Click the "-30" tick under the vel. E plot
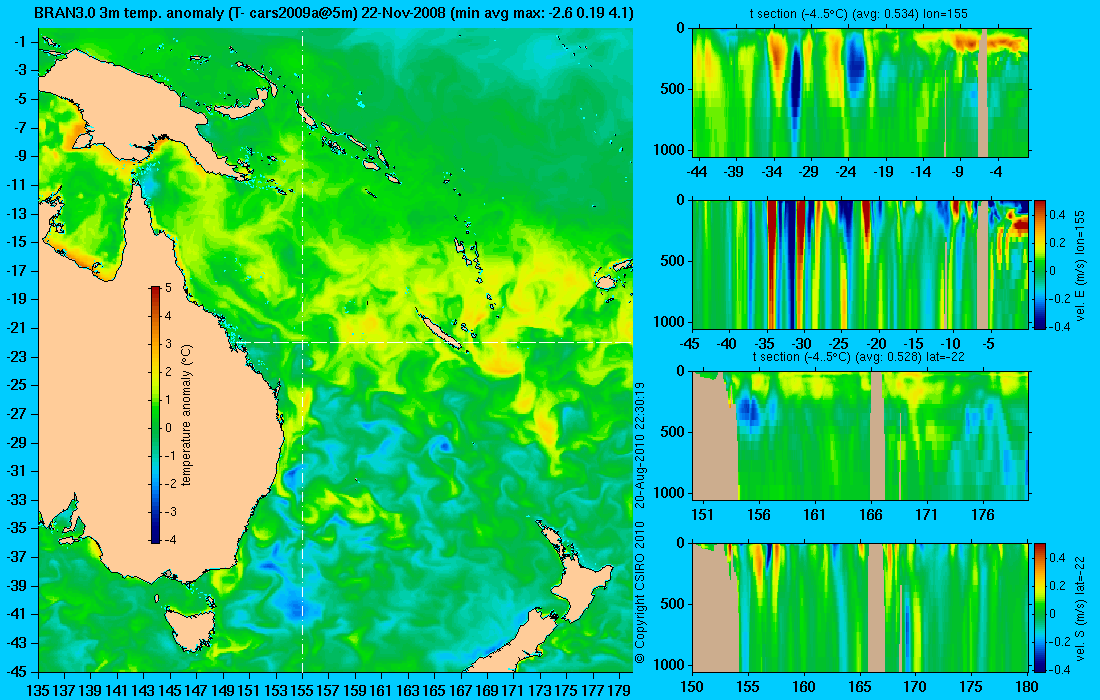This screenshot has height=700, width=1100. tap(801, 344)
